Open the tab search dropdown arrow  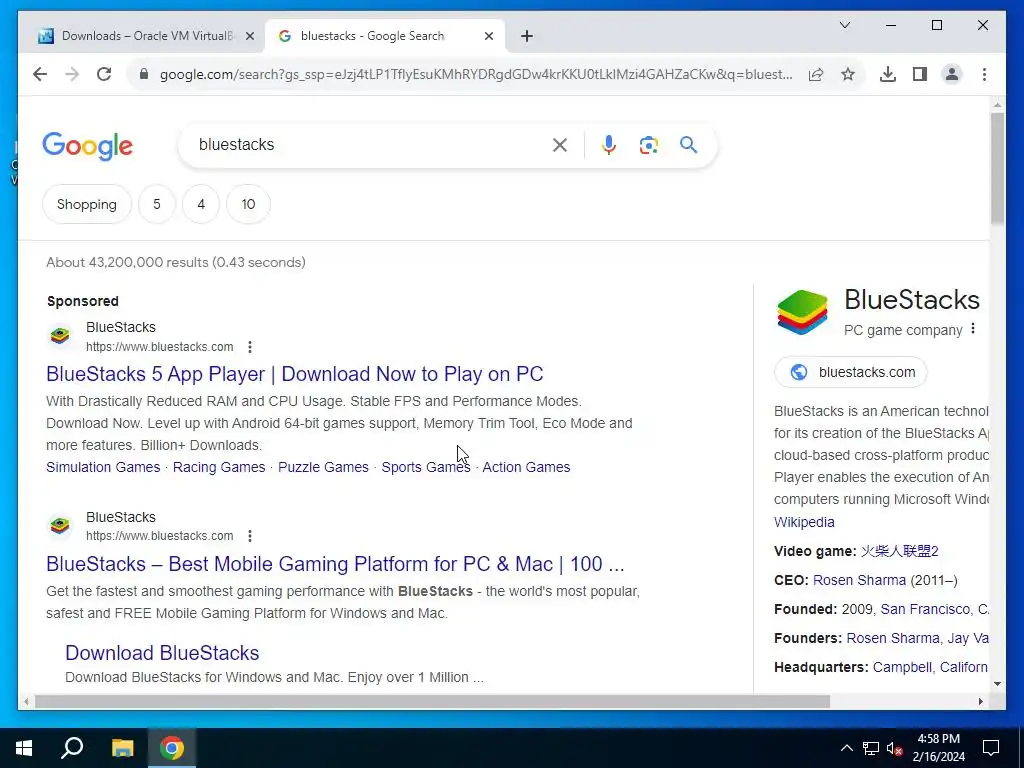(x=844, y=25)
